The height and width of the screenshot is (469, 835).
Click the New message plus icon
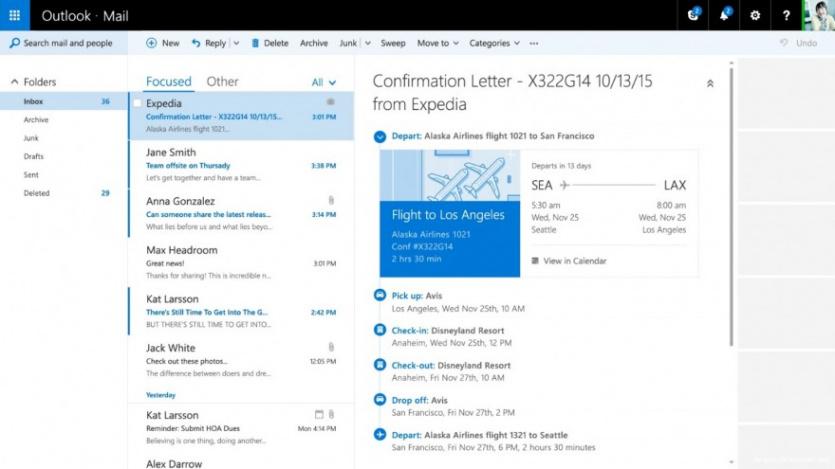(x=151, y=43)
